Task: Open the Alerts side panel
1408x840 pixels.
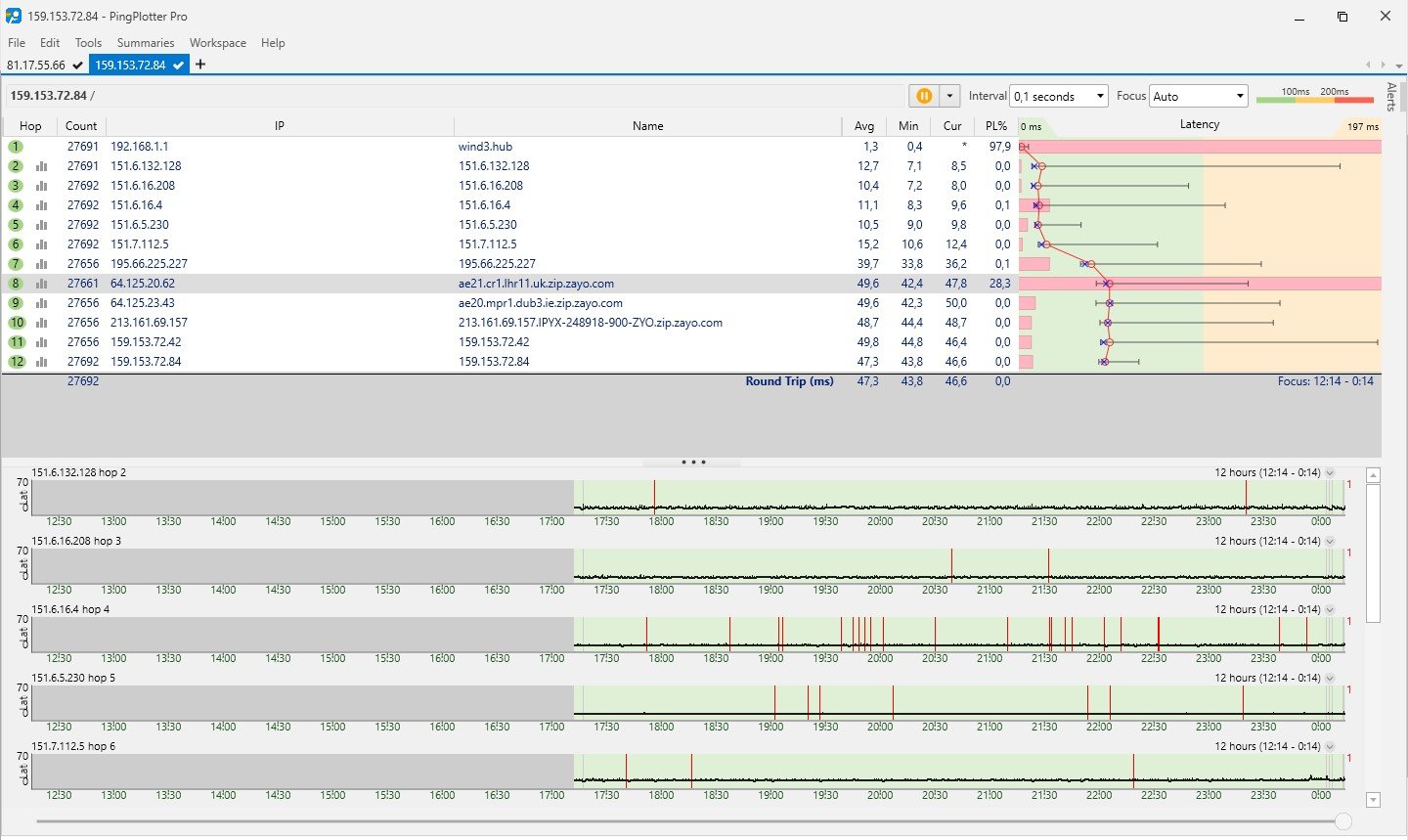Action: (x=1391, y=98)
